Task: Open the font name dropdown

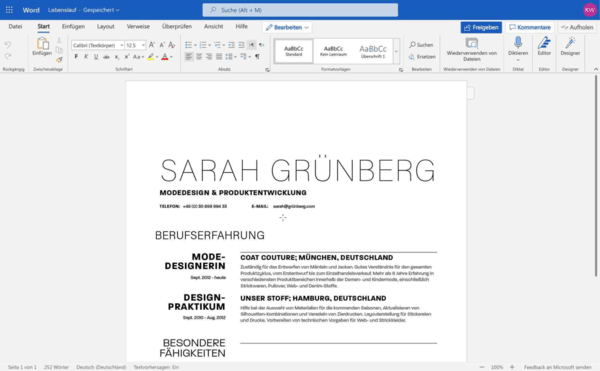Action: pyautogui.click(x=122, y=45)
